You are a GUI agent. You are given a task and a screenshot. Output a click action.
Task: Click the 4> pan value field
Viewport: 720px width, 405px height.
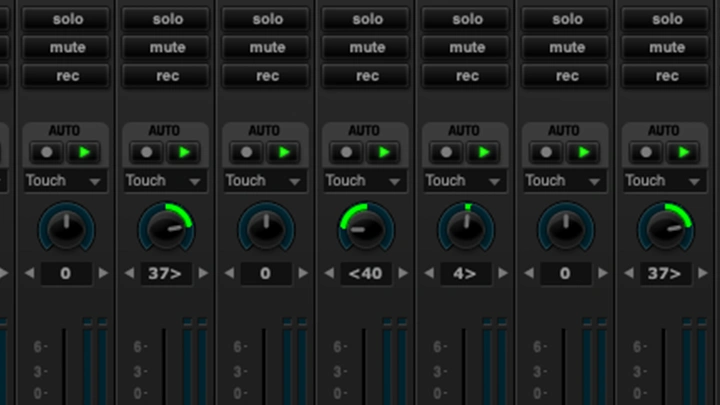[466, 274]
